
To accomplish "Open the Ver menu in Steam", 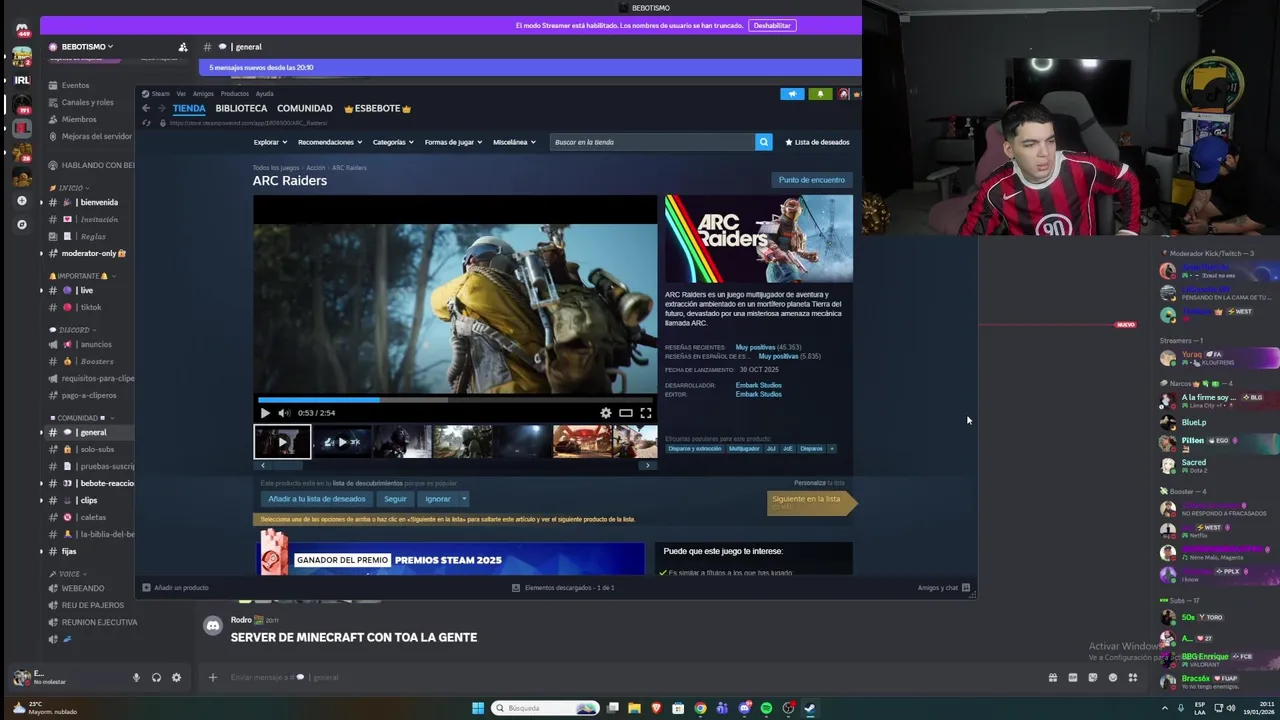I will pos(181,94).
